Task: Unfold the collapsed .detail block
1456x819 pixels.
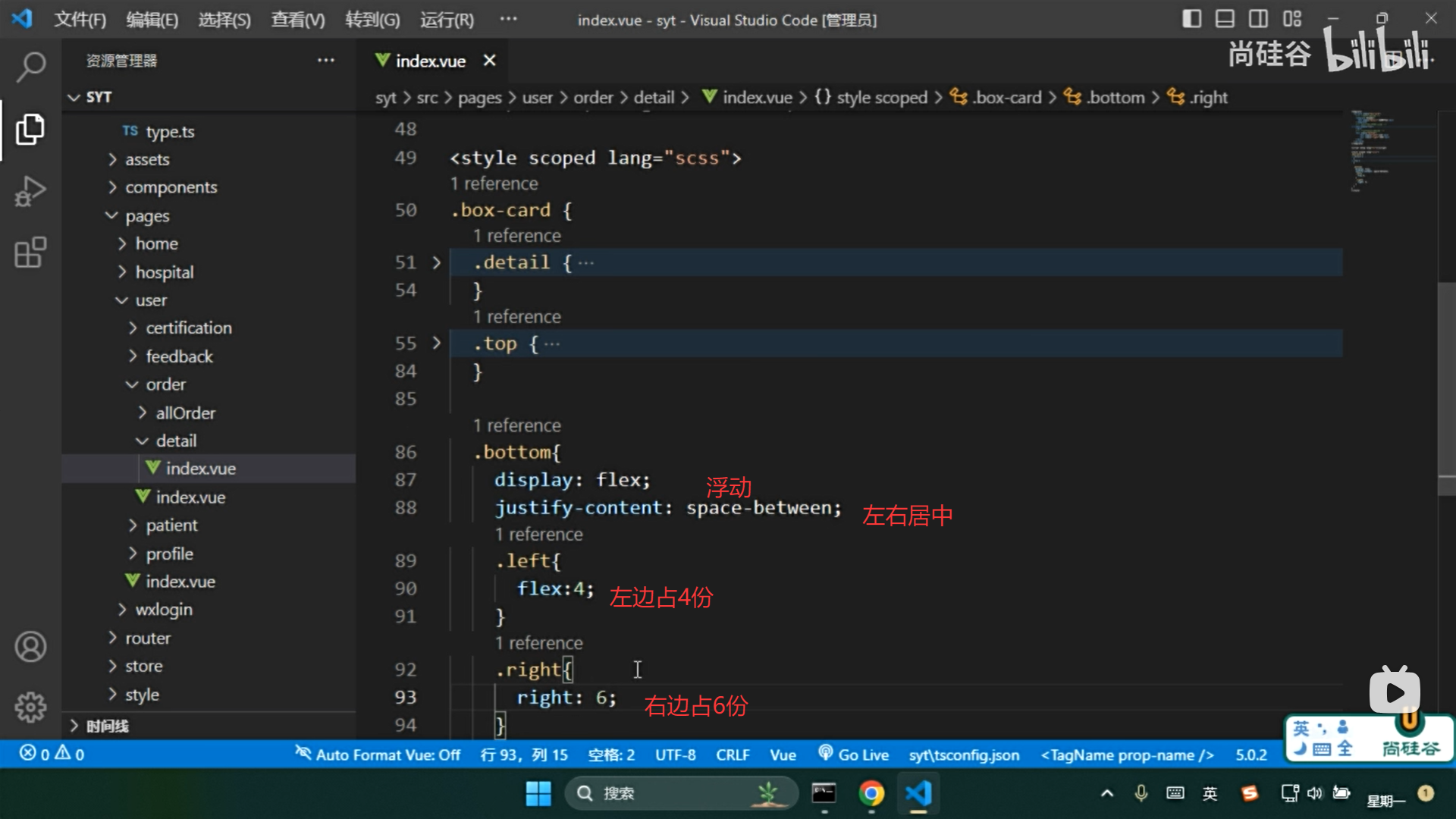Action: [436, 262]
